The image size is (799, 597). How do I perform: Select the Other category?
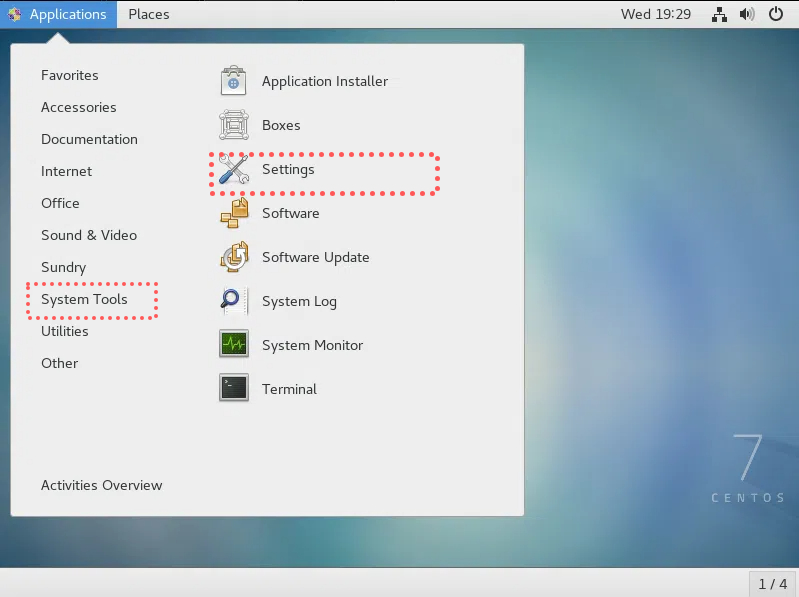(60, 363)
